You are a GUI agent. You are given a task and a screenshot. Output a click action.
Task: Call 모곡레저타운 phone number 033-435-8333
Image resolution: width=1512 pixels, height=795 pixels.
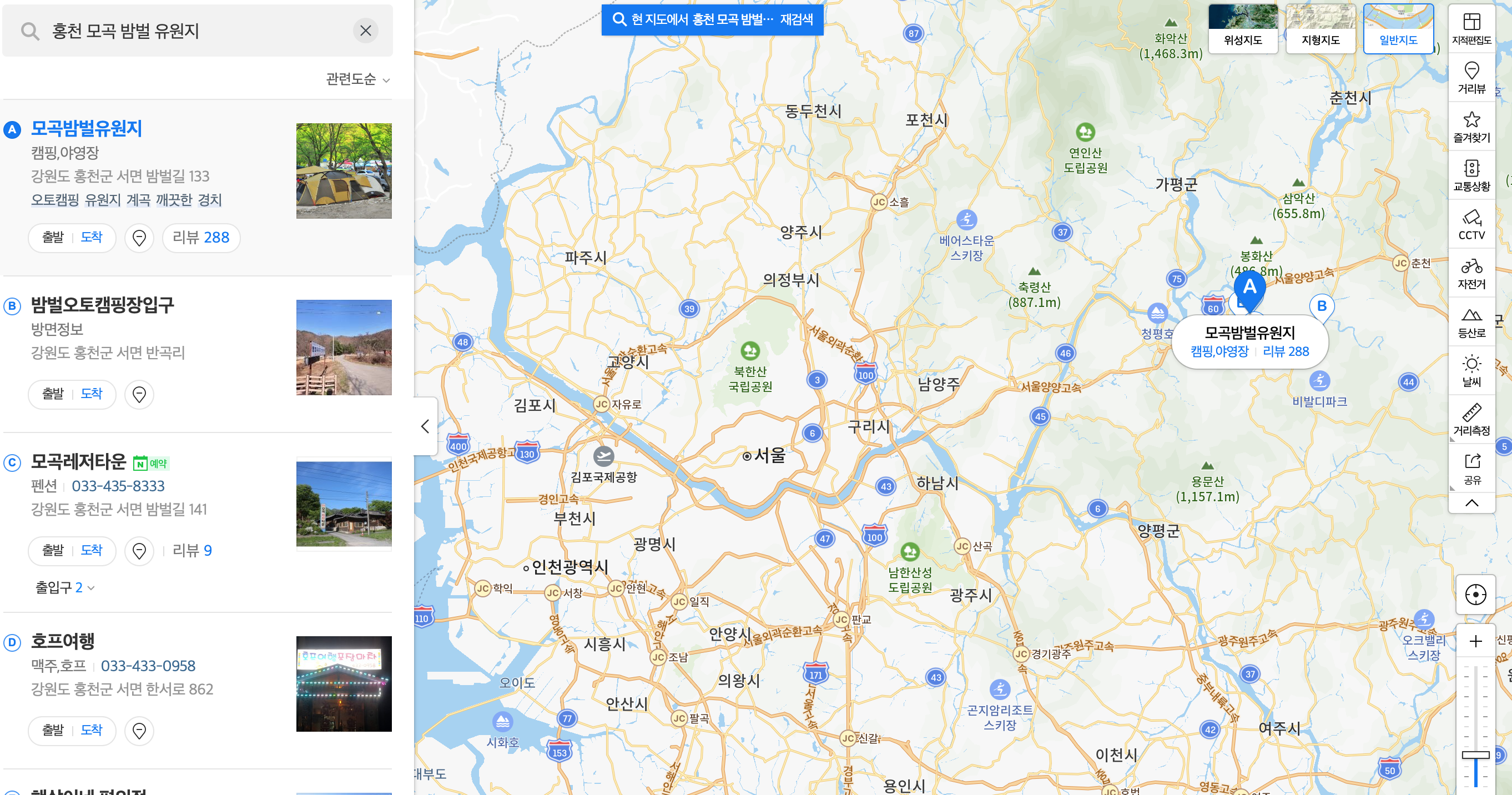coord(118,486)
